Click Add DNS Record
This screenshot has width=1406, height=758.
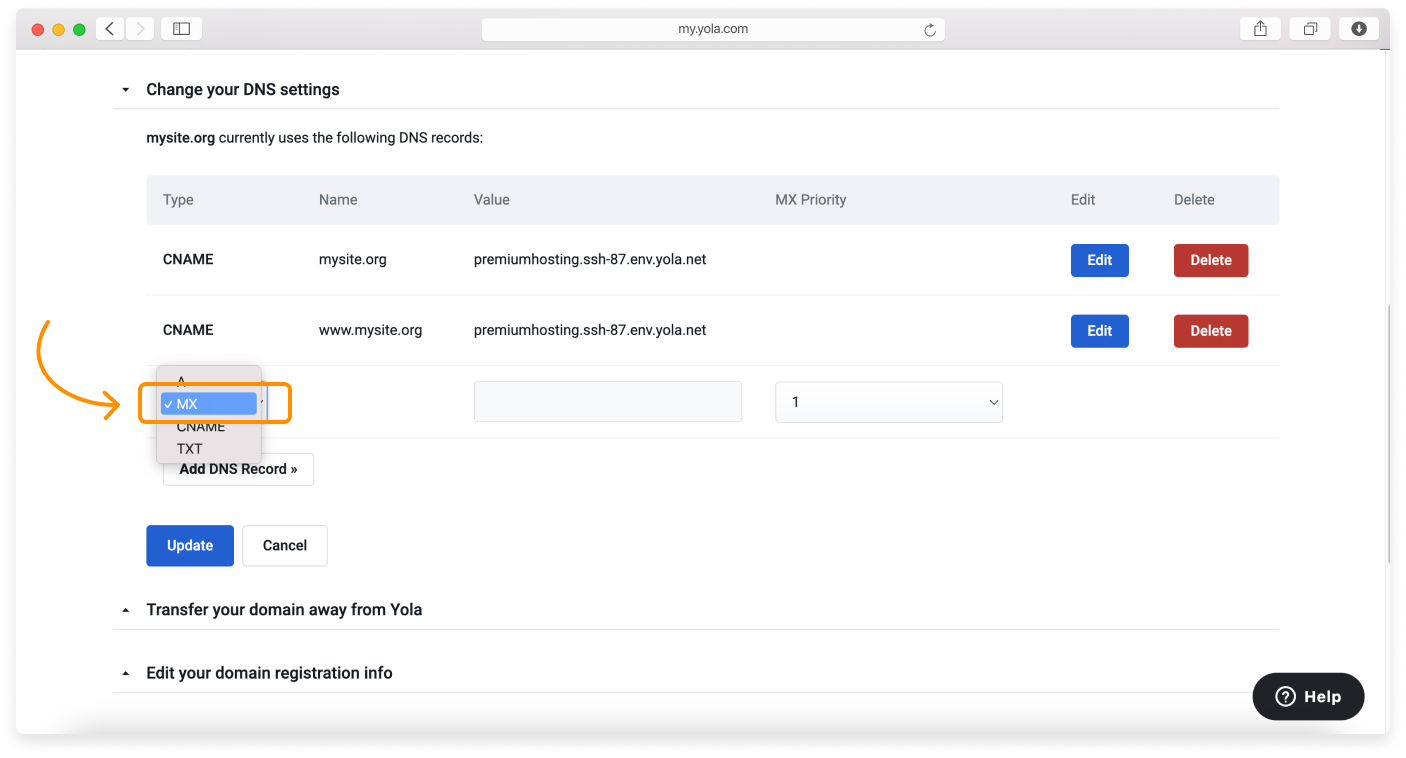point(238,468)
